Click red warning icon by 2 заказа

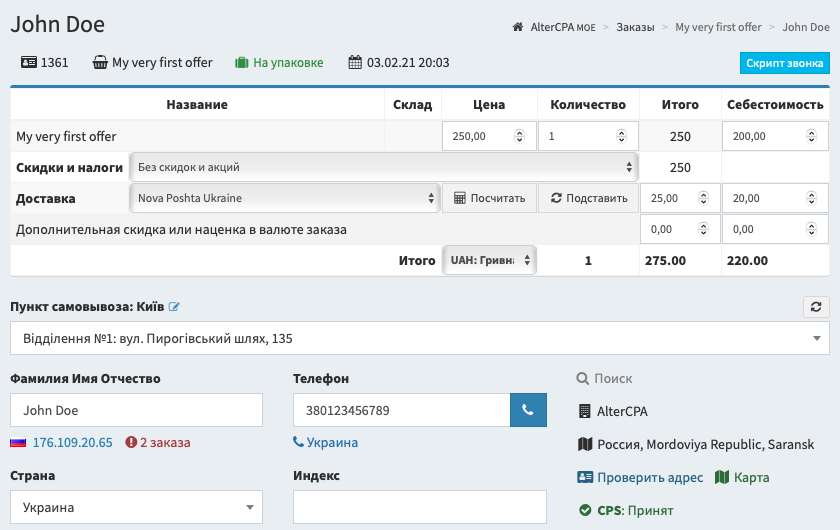pyautogui.click(x=131, y=442)
